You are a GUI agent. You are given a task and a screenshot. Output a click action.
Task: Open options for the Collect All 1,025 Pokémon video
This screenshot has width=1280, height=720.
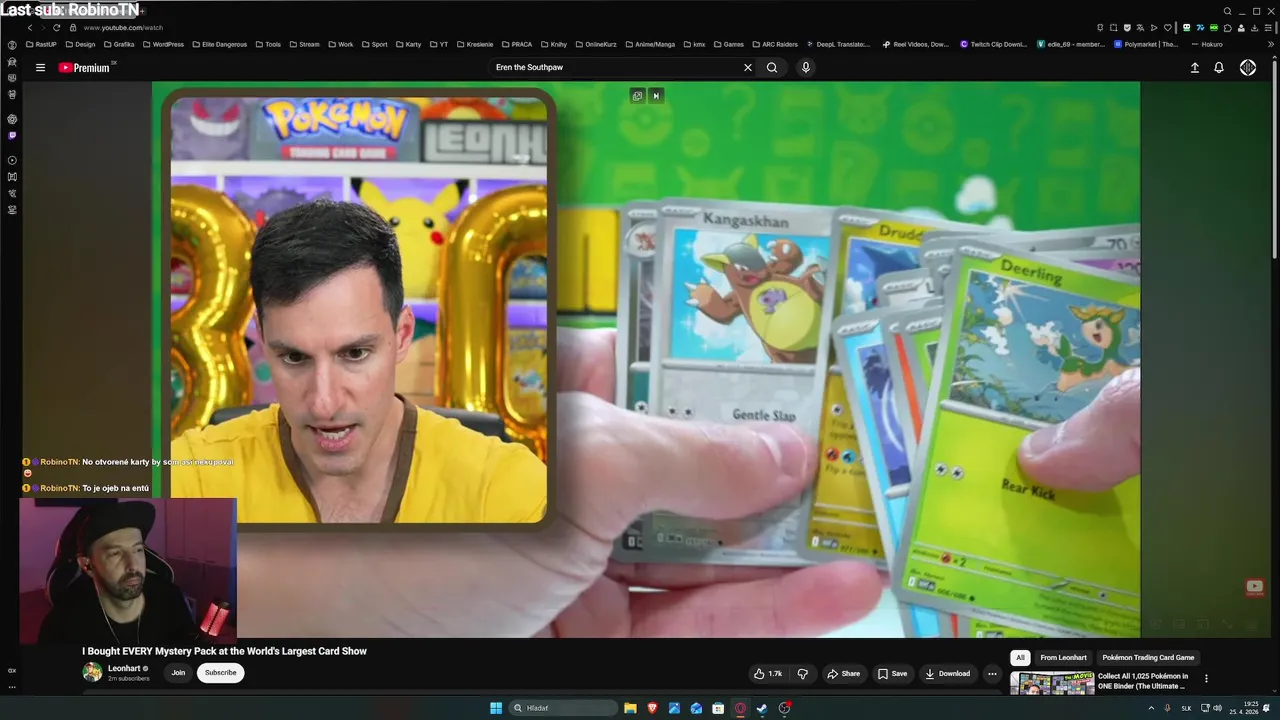tap(1206, 678)
